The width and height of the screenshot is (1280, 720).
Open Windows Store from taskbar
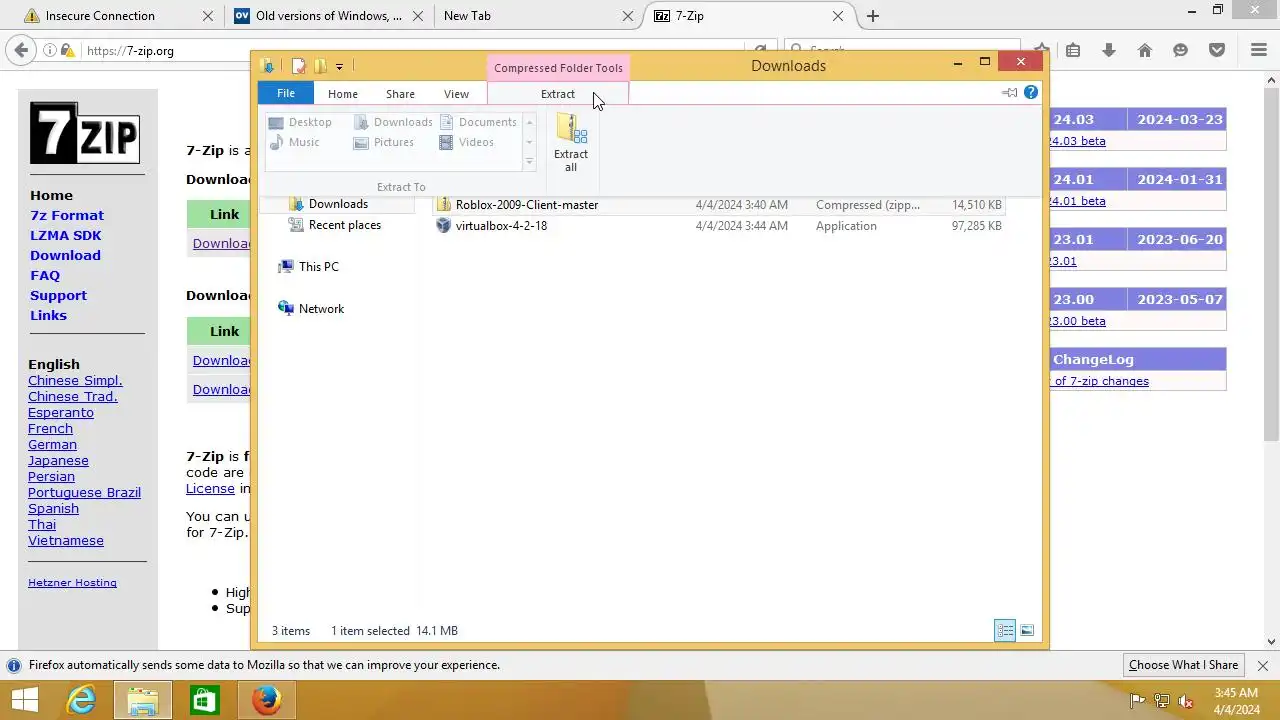pos(204,700)
